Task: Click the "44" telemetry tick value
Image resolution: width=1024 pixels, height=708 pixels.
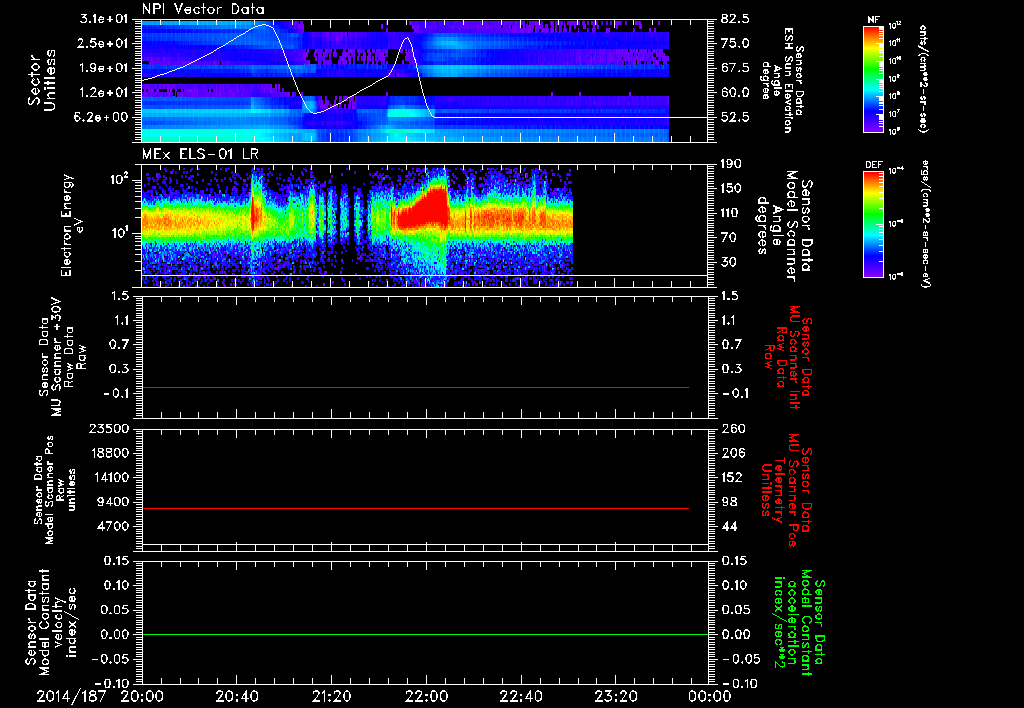Action: click(x=729, y=526)
